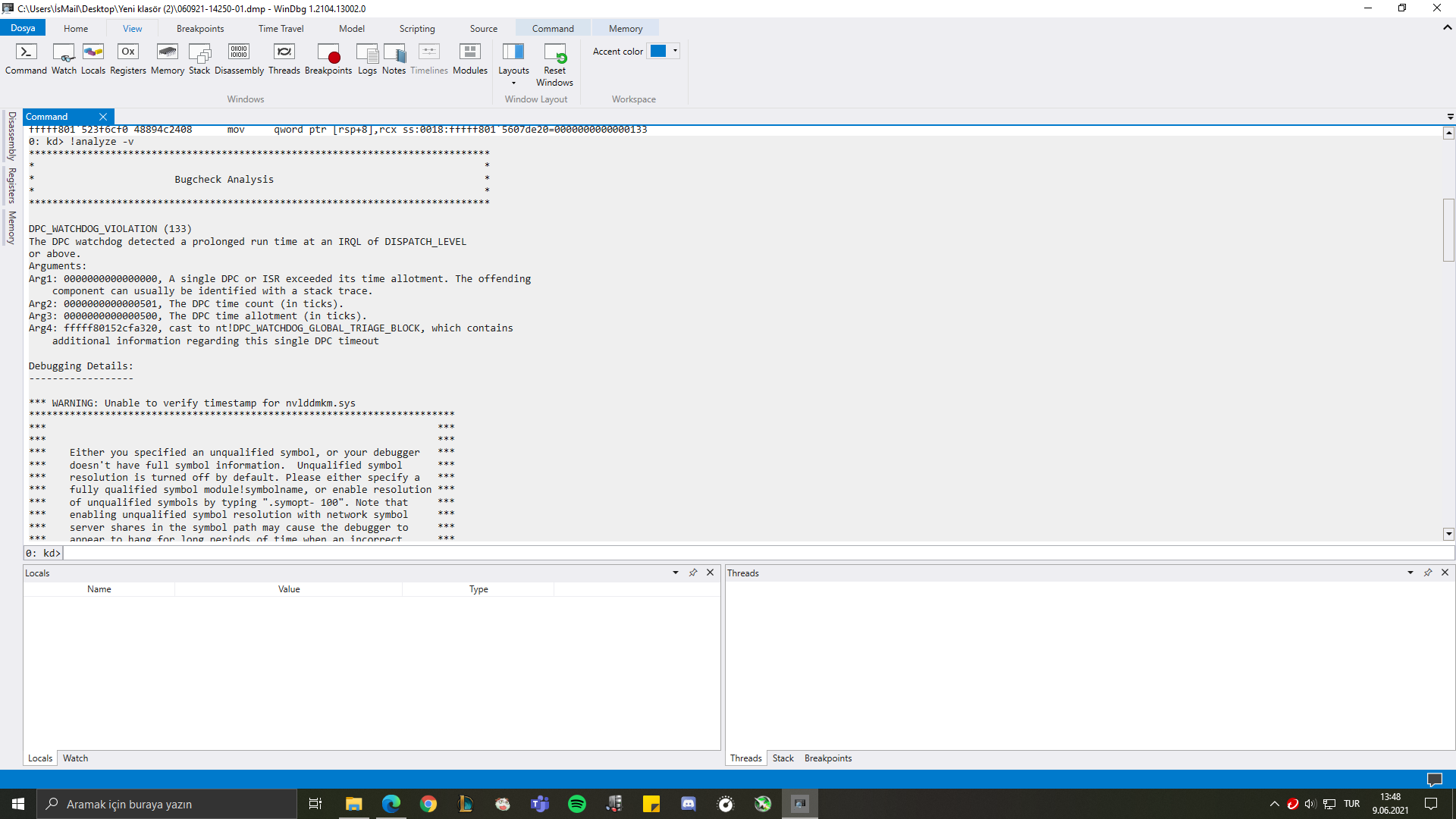Open the Accent color dropdown arrow

(675, 51)
